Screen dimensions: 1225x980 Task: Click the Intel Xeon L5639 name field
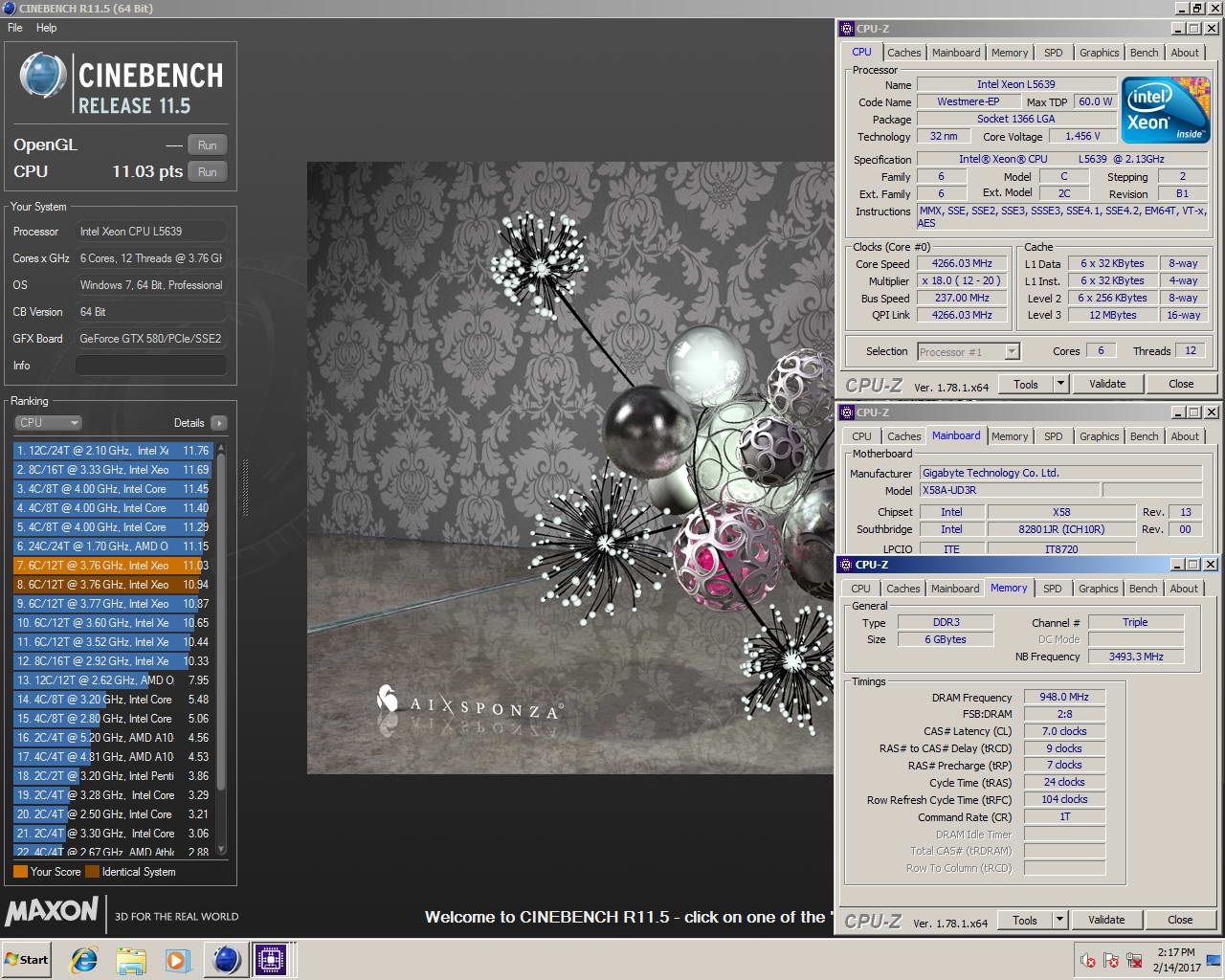click(x=1016, y=84)
